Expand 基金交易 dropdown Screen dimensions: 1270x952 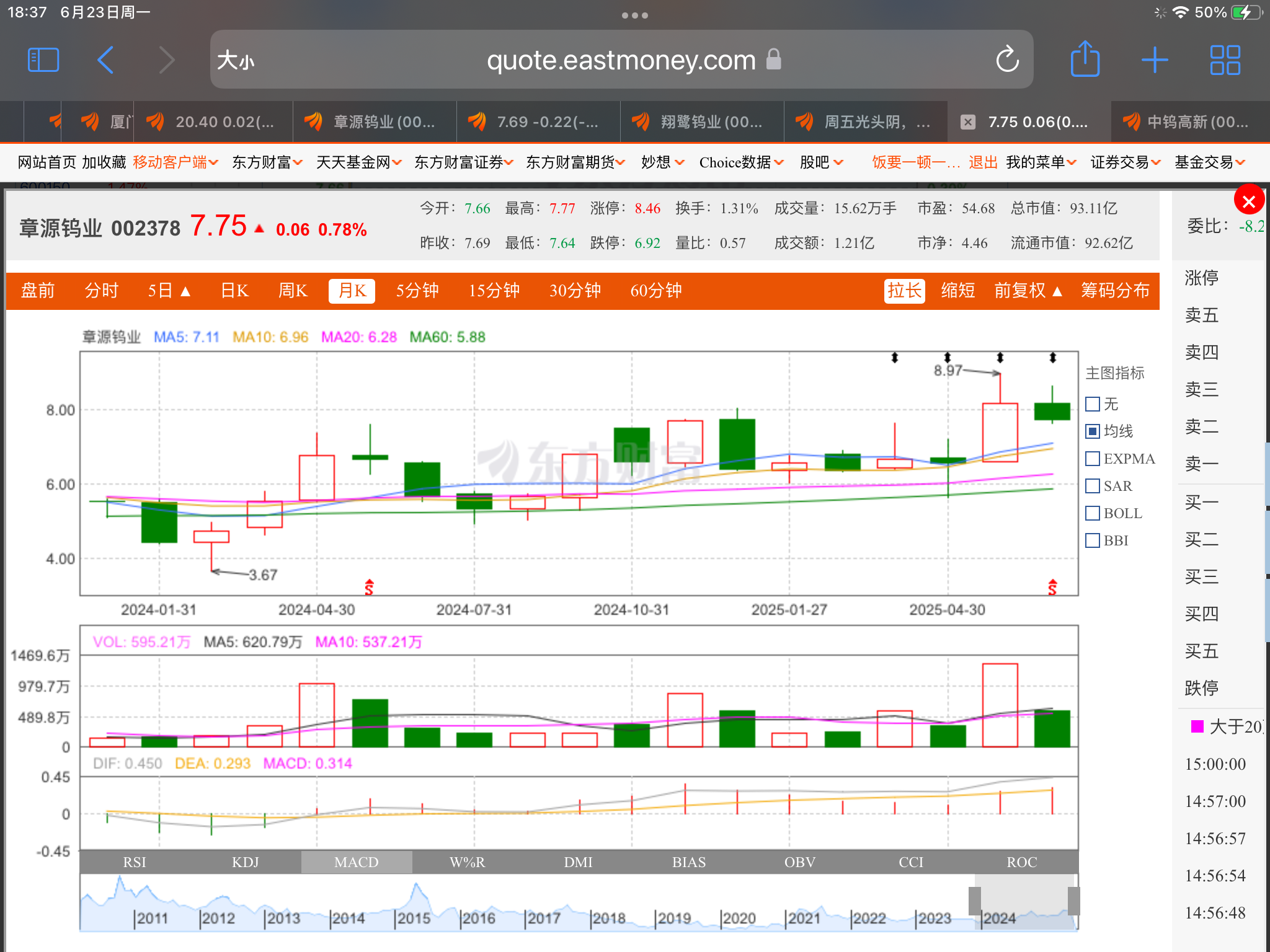click(x=1210, y=162)
